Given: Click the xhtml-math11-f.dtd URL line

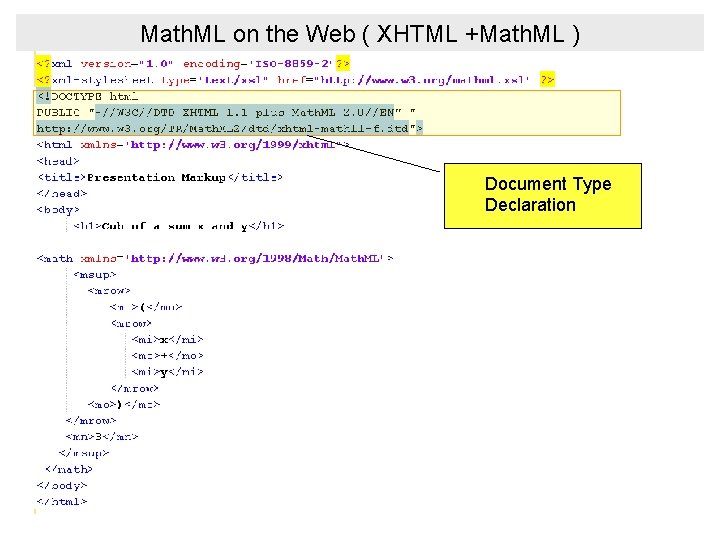Looking at the screenshot, I should 229,129.
